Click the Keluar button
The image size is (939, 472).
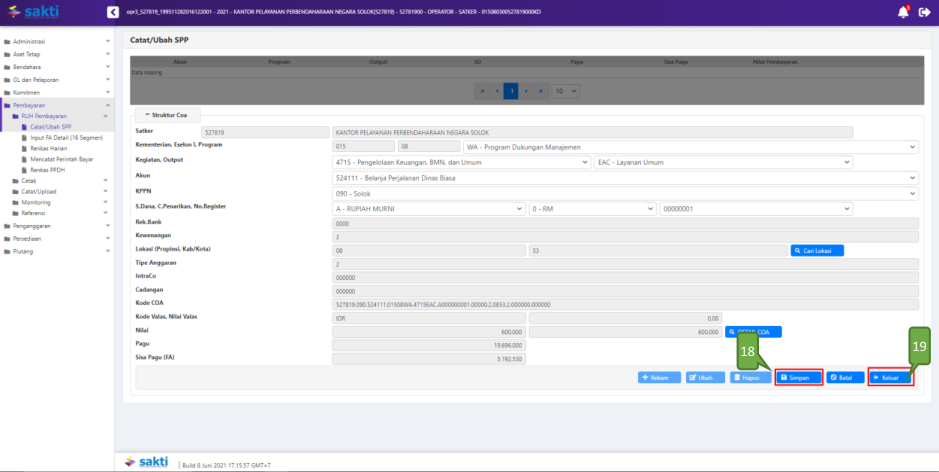pos(890,378)
